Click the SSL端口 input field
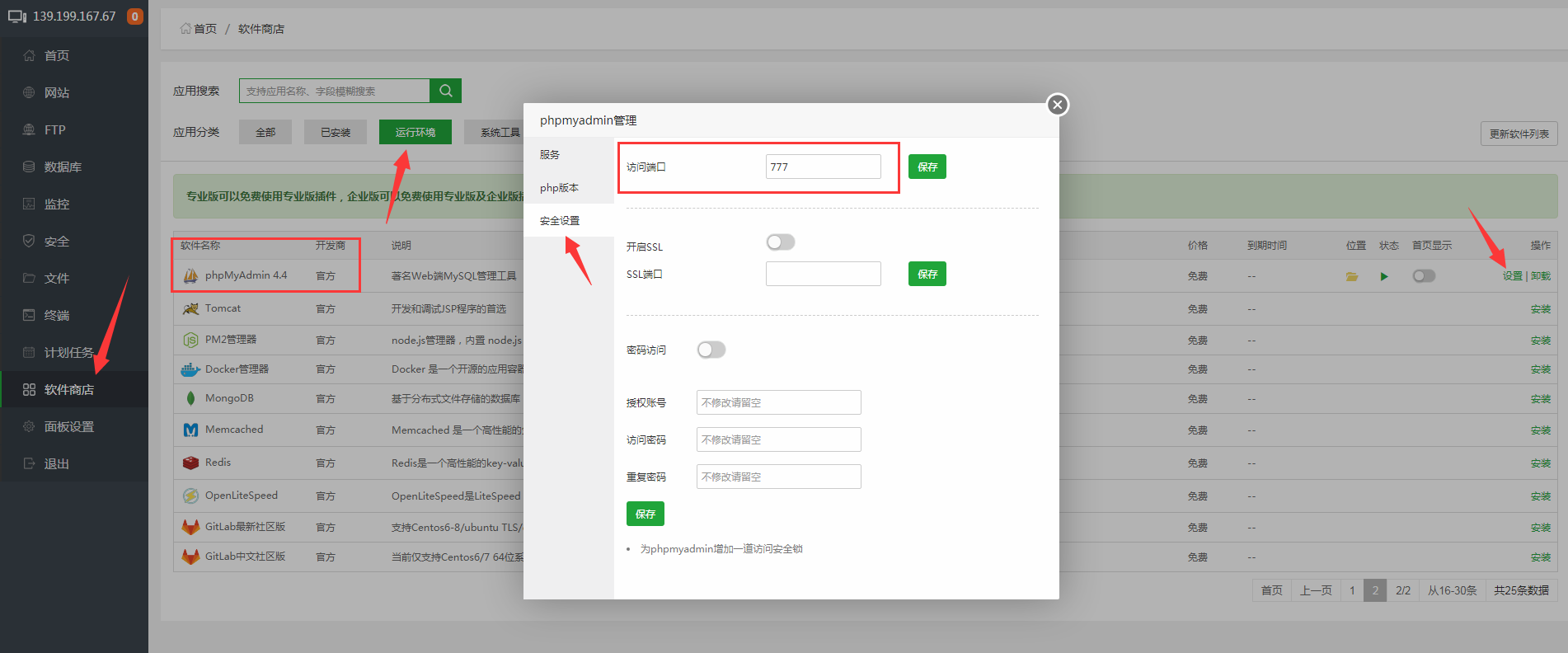1568x653 pixels. coord(824,274)
